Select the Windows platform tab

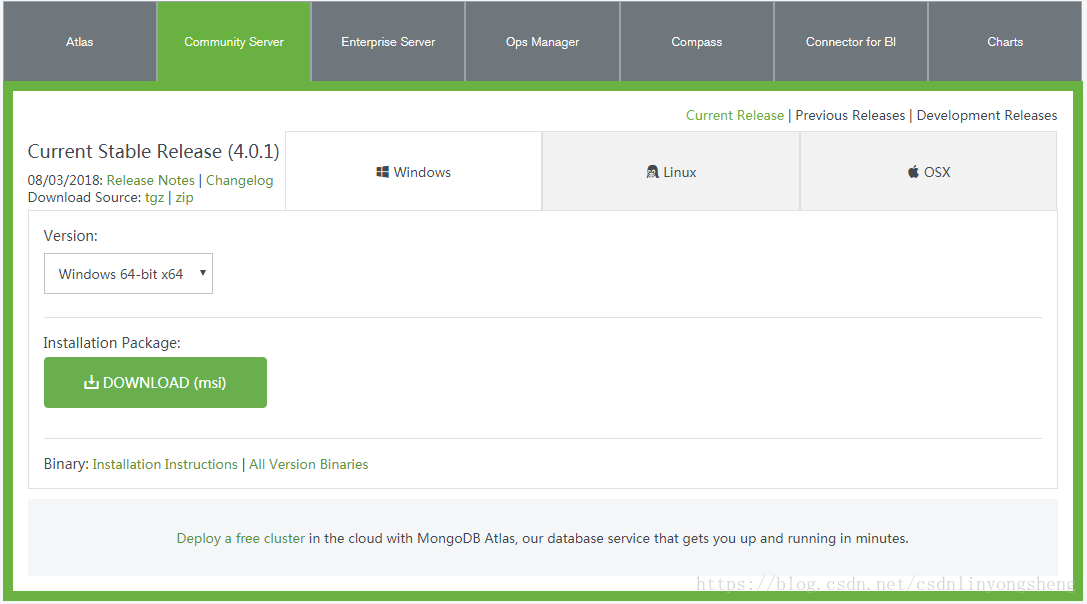(x=414, y=171)
